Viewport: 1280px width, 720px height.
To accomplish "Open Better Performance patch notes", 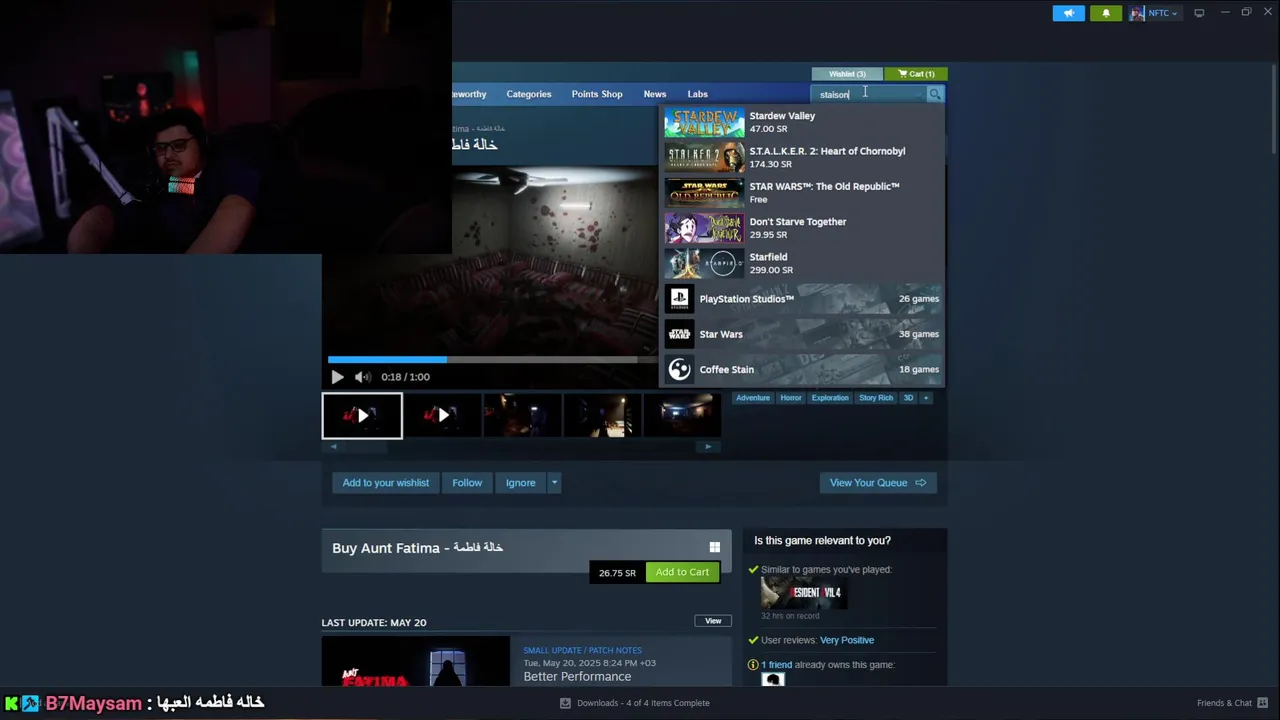I will 577,677.
